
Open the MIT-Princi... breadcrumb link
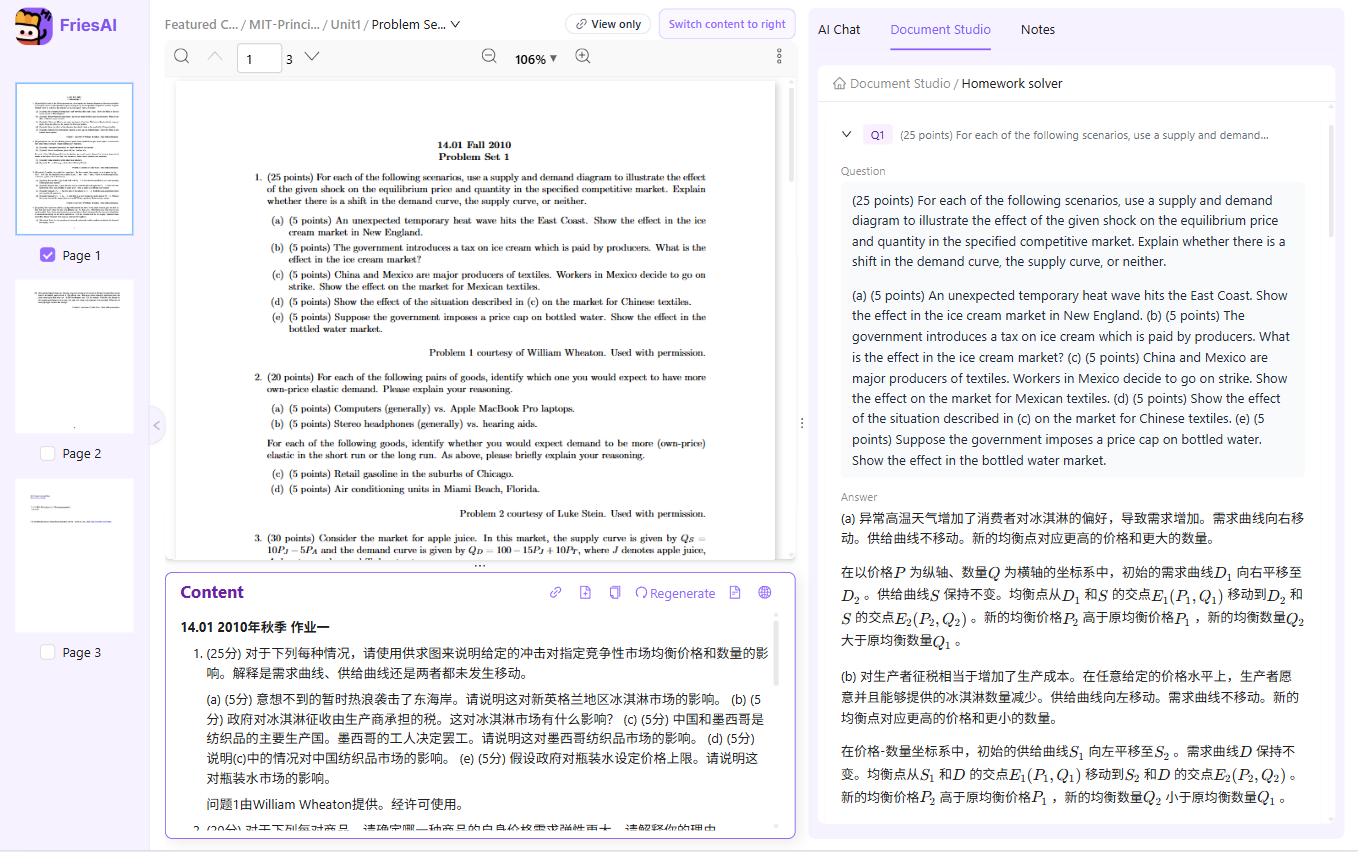click(x=285, y=24)
